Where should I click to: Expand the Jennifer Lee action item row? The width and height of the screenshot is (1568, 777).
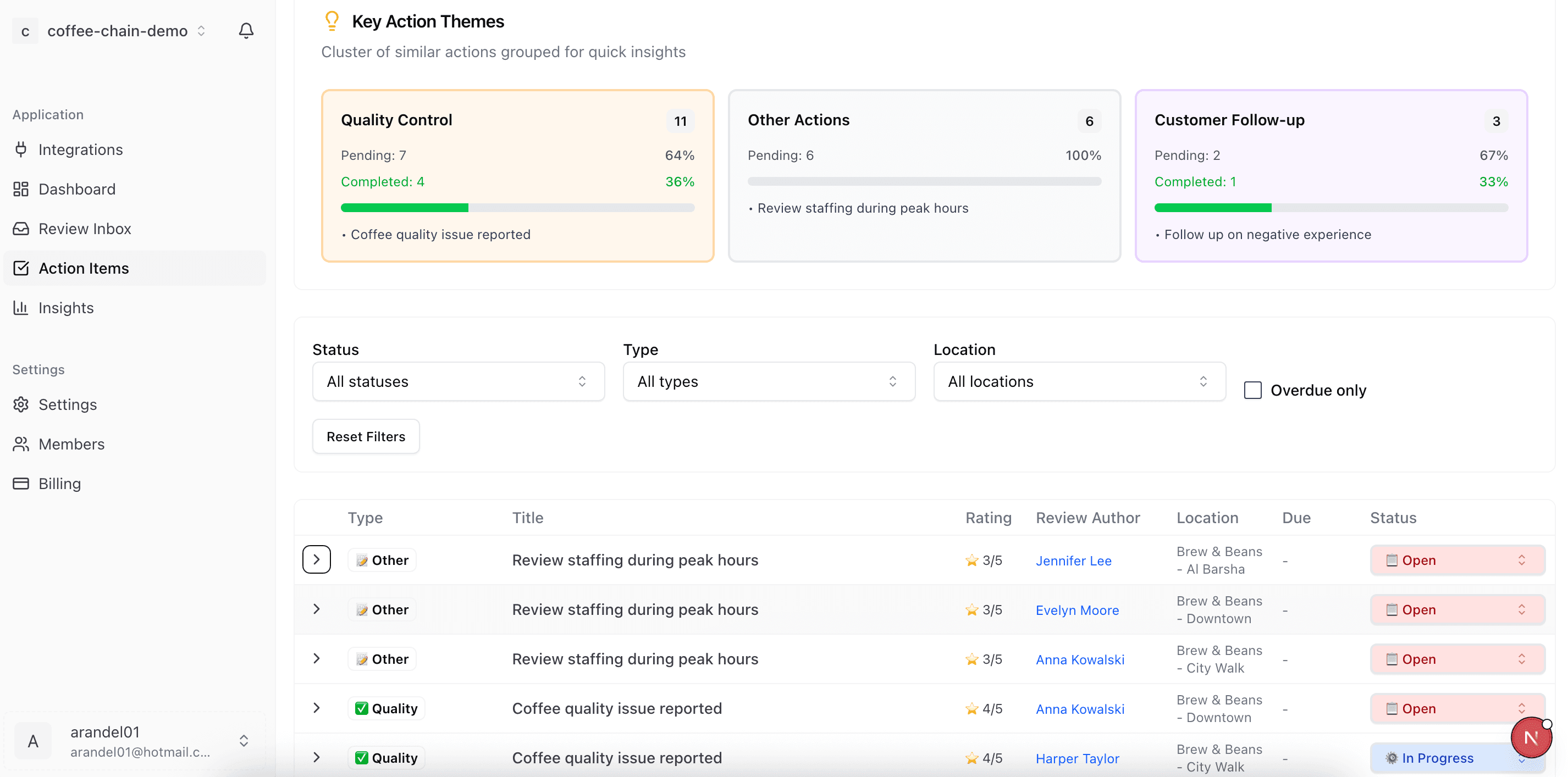(x=317, y=560)
